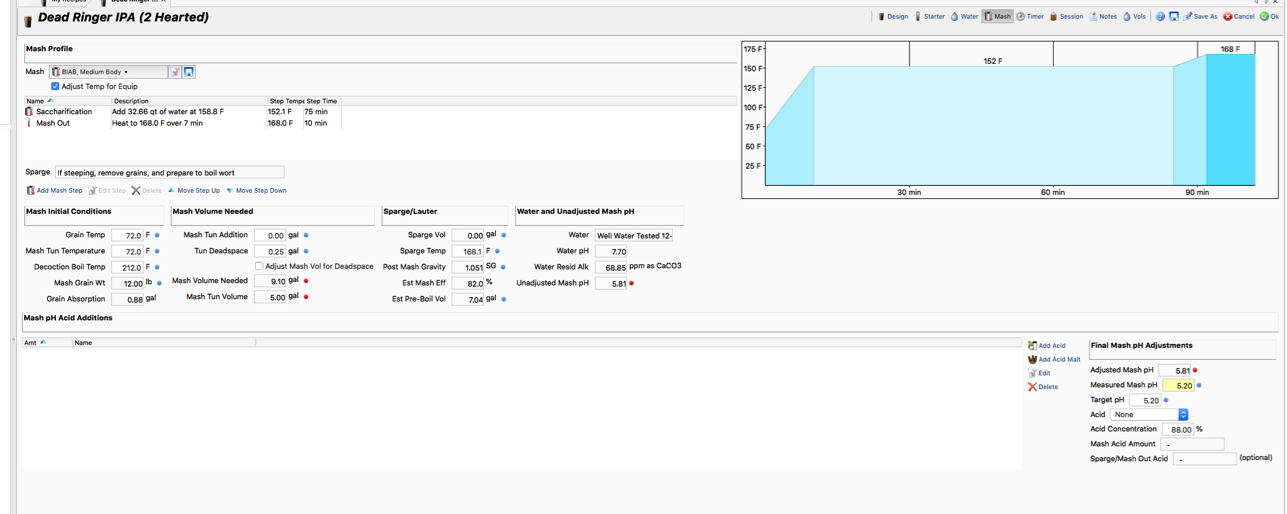Click Save As button

pyautogui.click(x=1201, y=16)
